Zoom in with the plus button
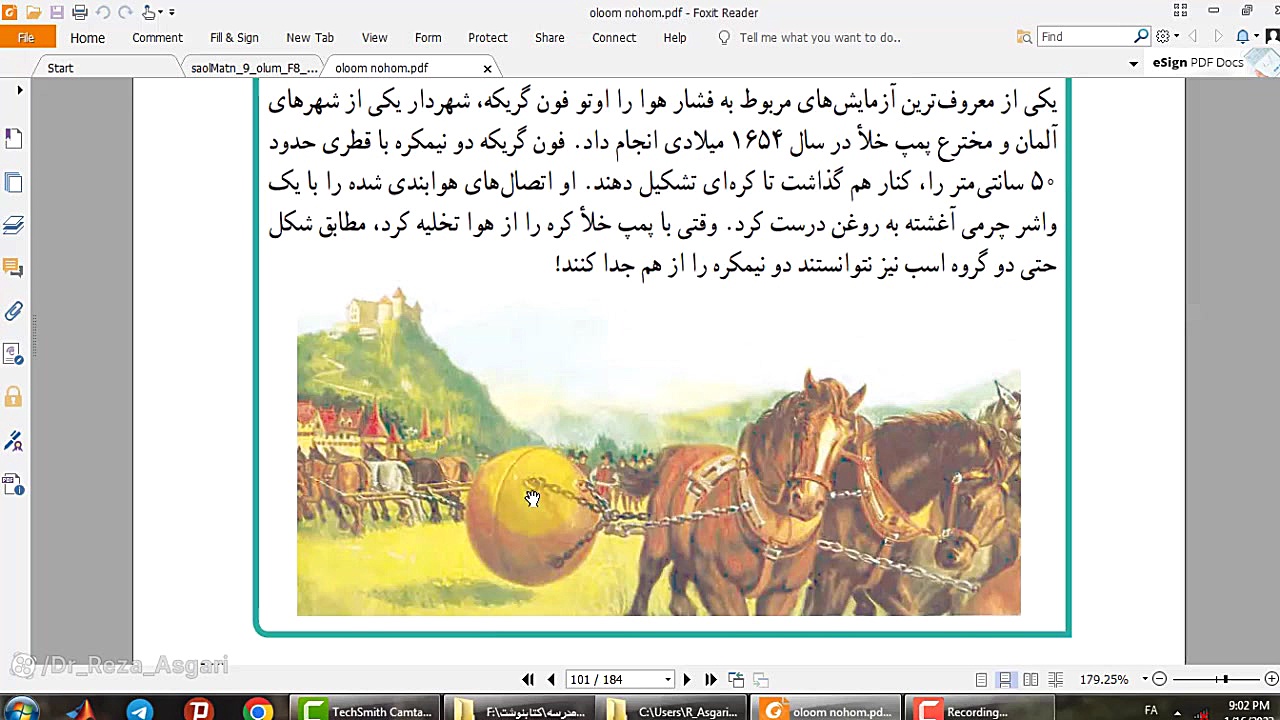Image resolution: width=1280 pixels, height=720 pixels. point(1271,679)
